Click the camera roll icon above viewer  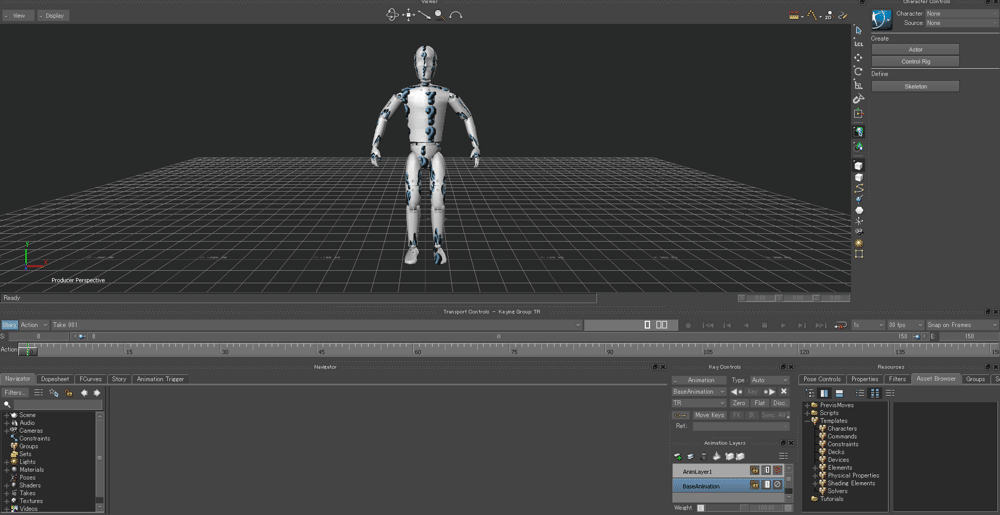click(455, 15)
